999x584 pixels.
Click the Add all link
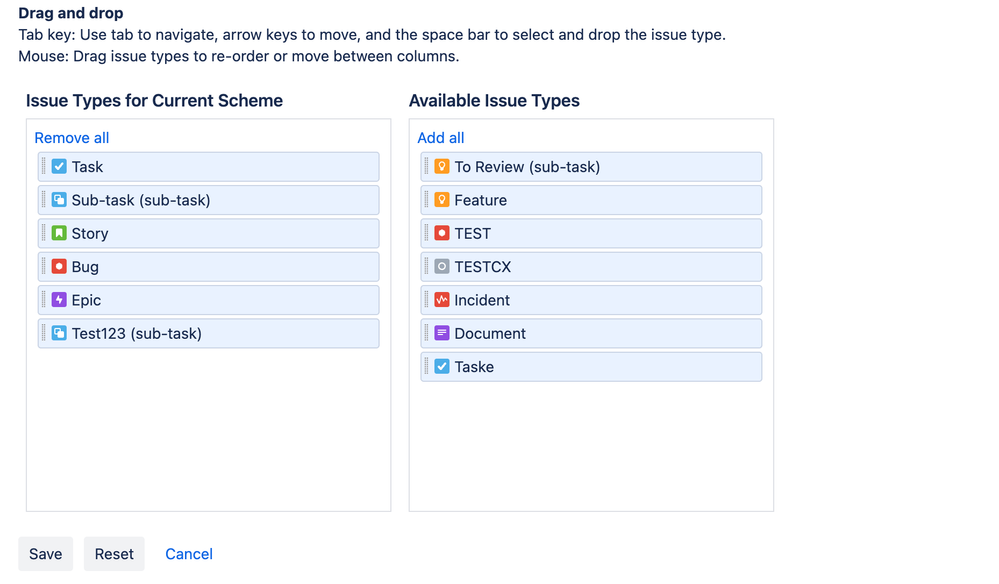coord(440,137)
